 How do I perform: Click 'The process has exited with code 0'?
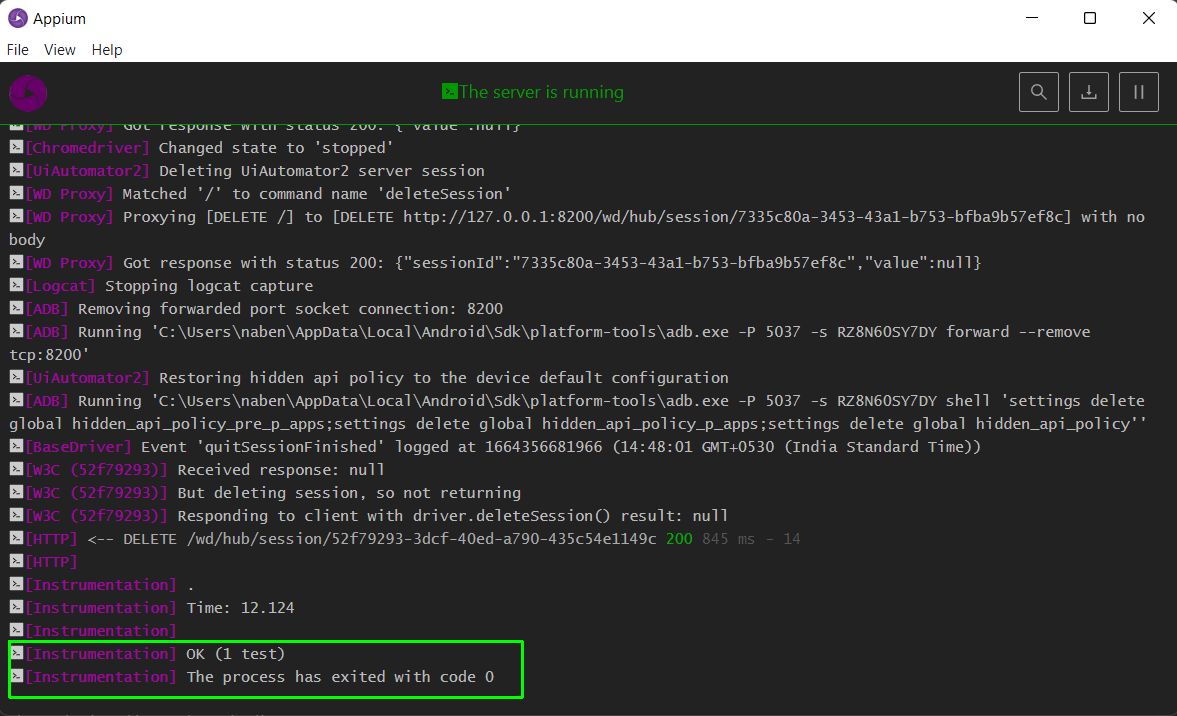click(x=340, y=677)
